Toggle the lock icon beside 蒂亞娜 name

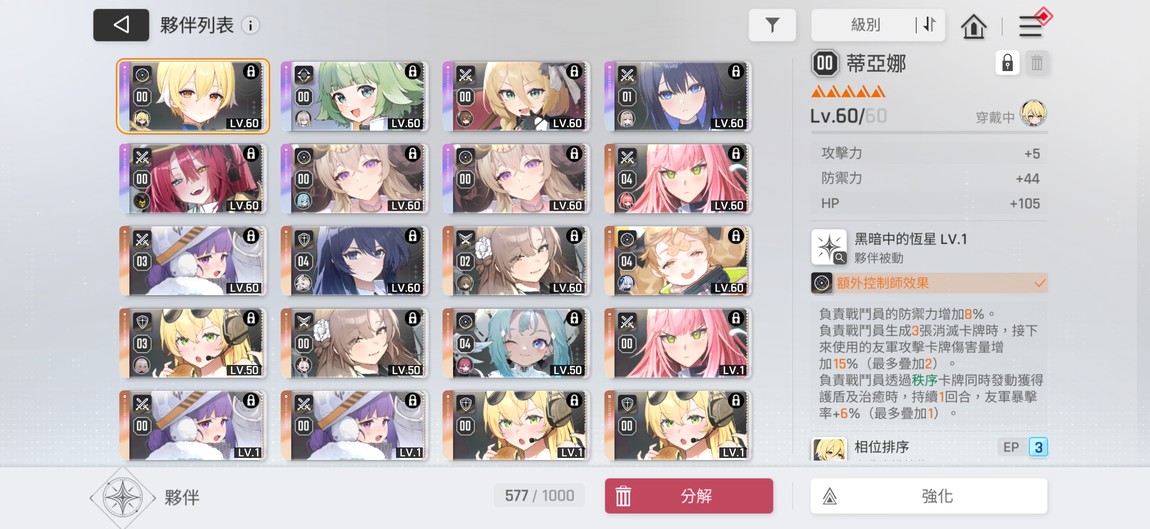point(1007,63)
